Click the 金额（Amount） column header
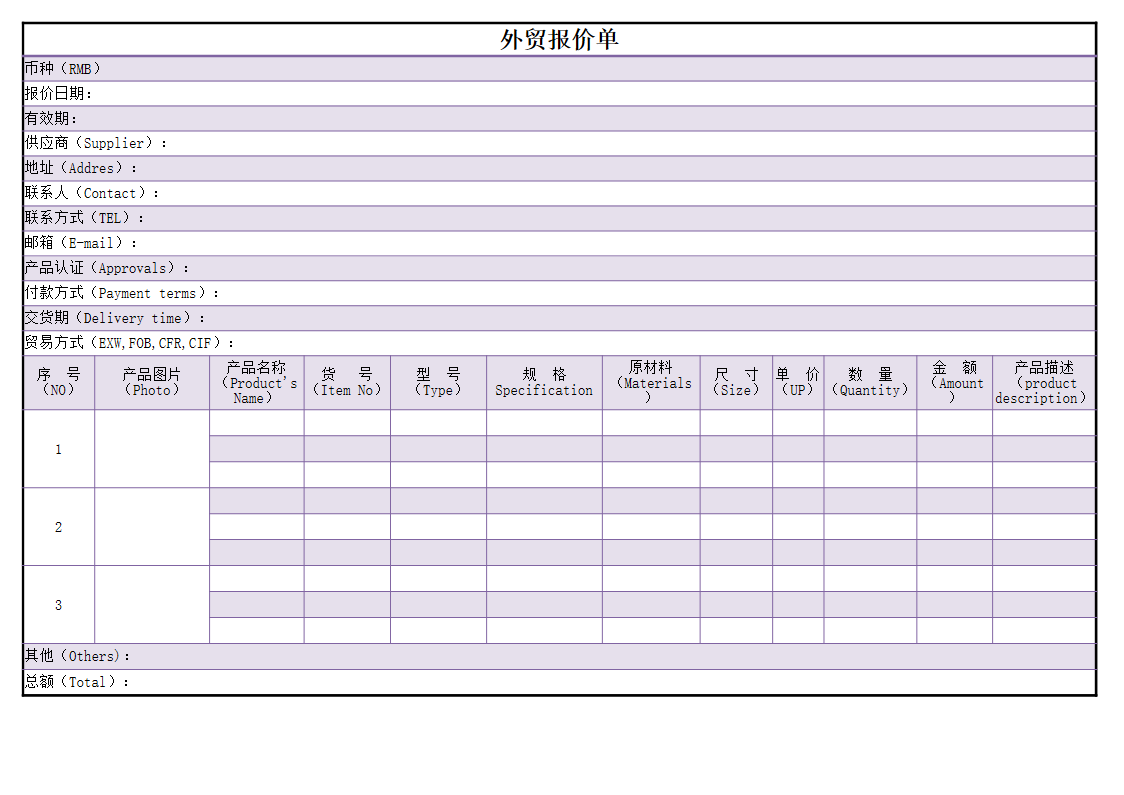 point(955,383)
